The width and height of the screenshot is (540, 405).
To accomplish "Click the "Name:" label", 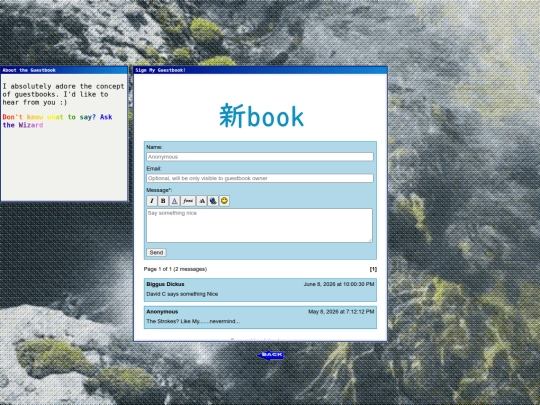I will [154, 147].
